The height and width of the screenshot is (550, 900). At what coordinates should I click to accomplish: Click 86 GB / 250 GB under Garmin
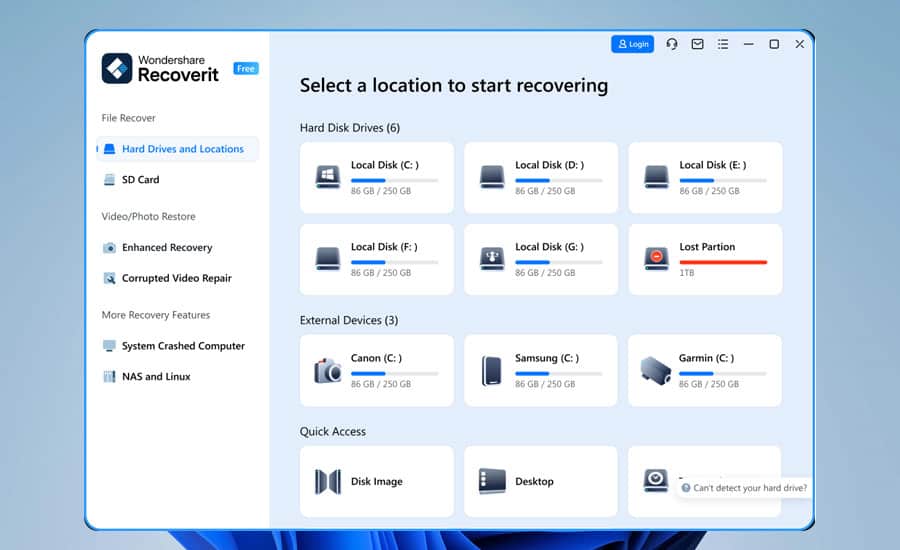point(709,384)
